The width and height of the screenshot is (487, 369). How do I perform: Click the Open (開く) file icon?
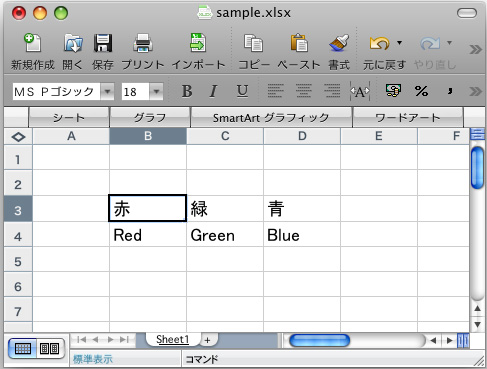tap(73, 43)
